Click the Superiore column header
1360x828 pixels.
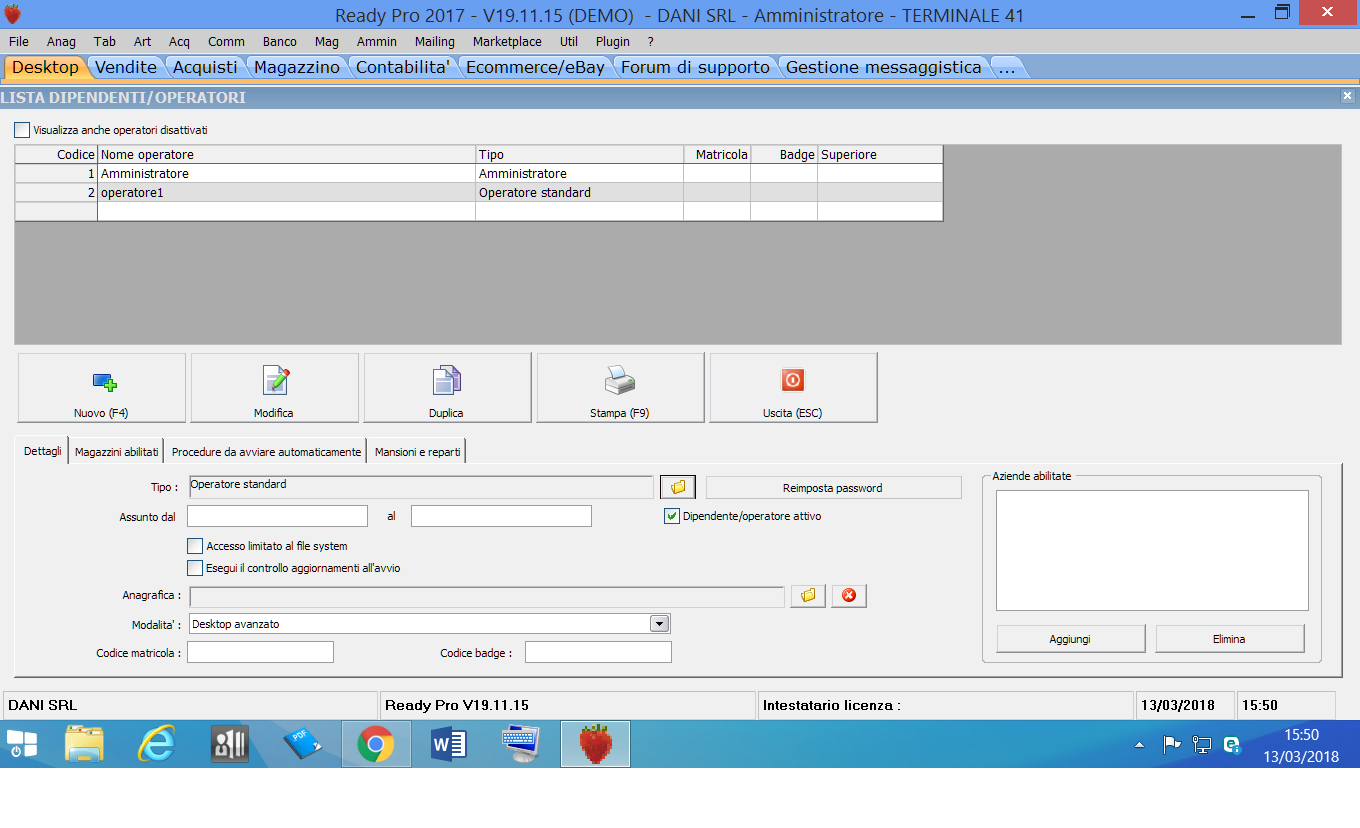(x=880, y=155)
